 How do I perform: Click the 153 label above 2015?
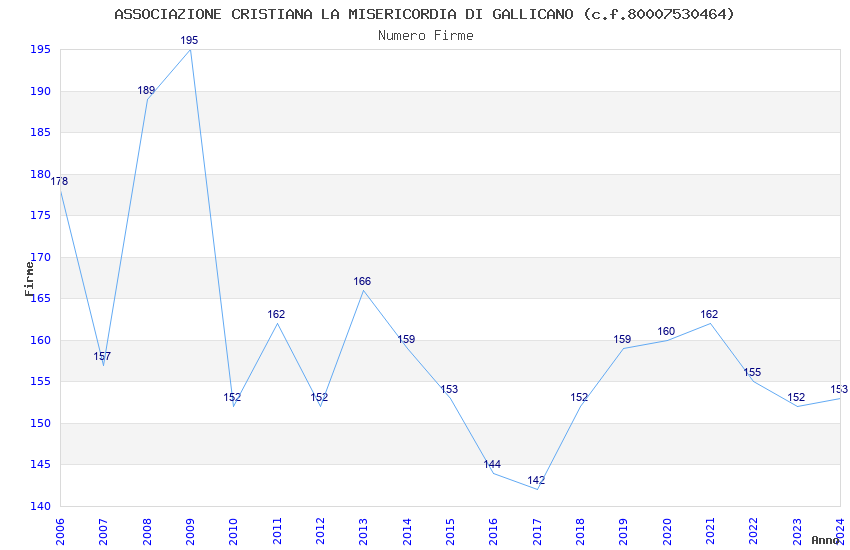449,389
